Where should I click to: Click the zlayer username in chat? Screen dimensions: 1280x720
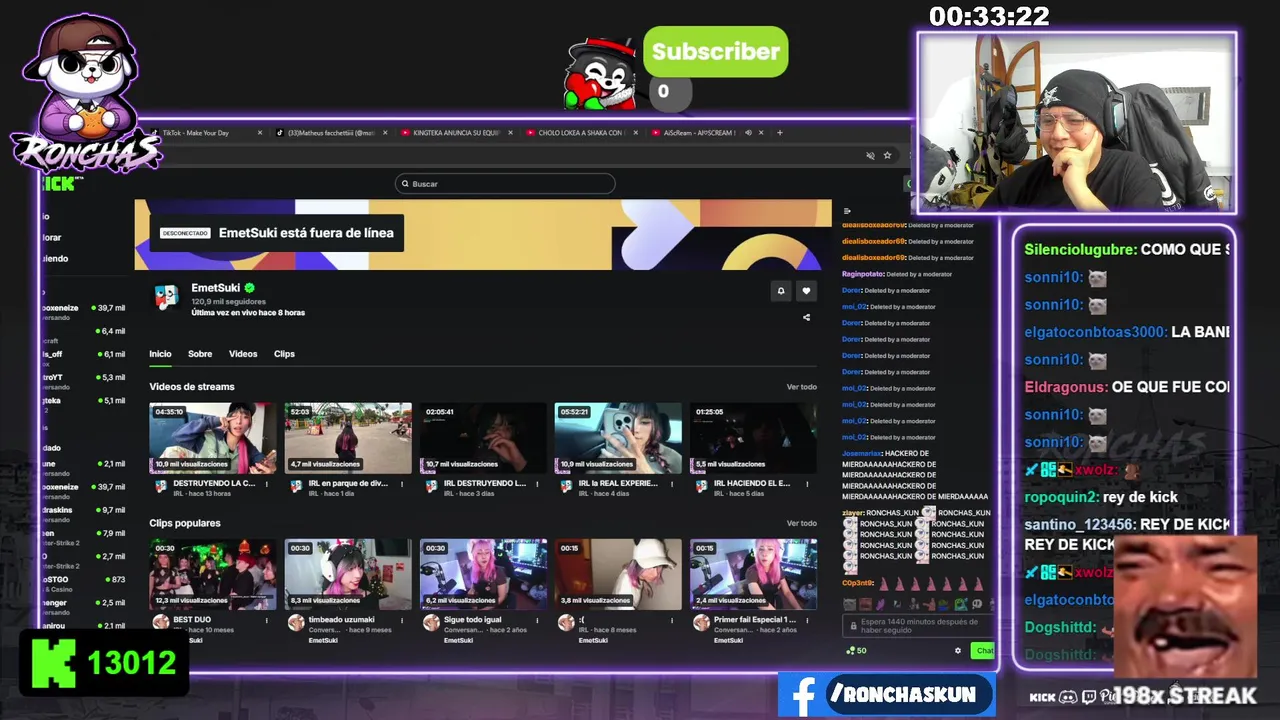point(852,513)
